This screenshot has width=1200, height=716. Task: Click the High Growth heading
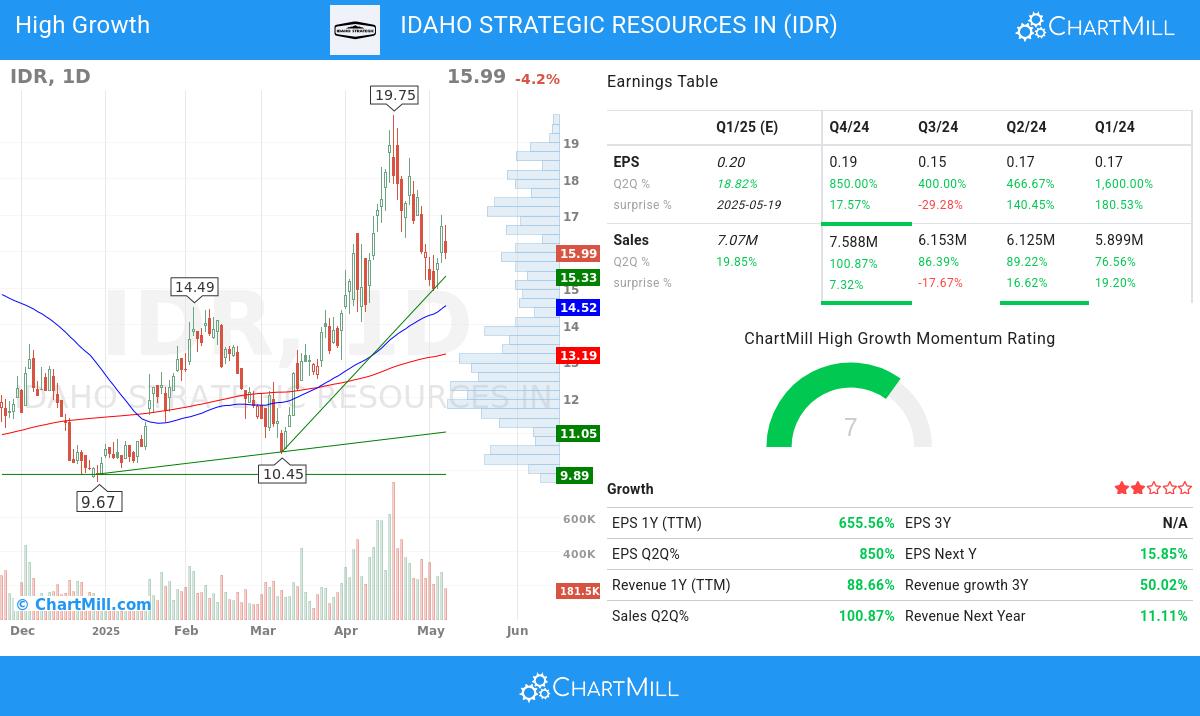pos(83,25)
